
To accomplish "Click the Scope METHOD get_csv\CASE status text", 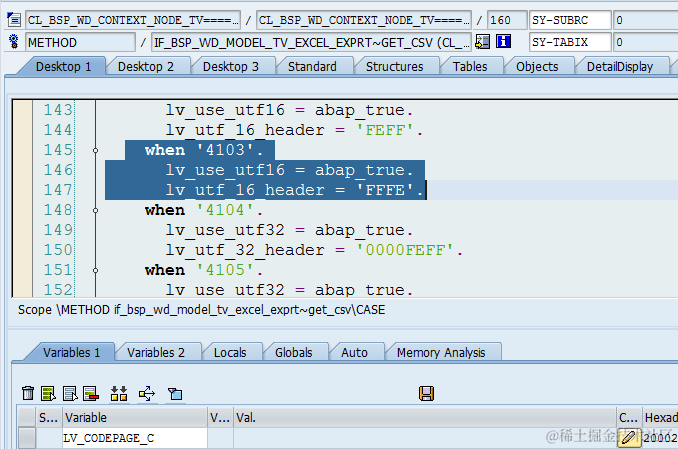I will point(201,310).
